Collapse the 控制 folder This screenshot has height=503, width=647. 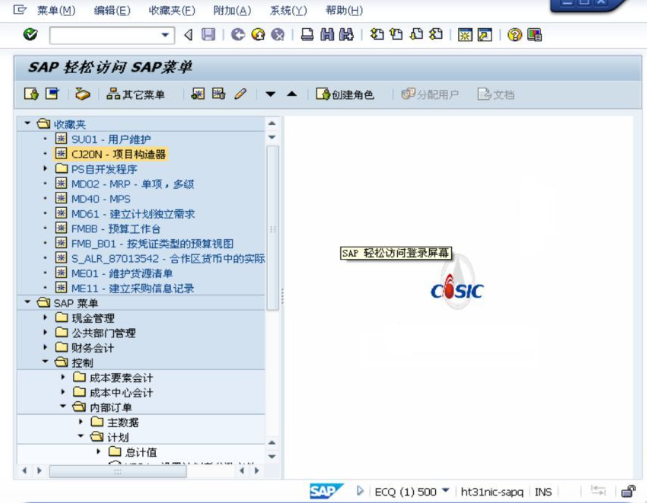click(45, 361)
